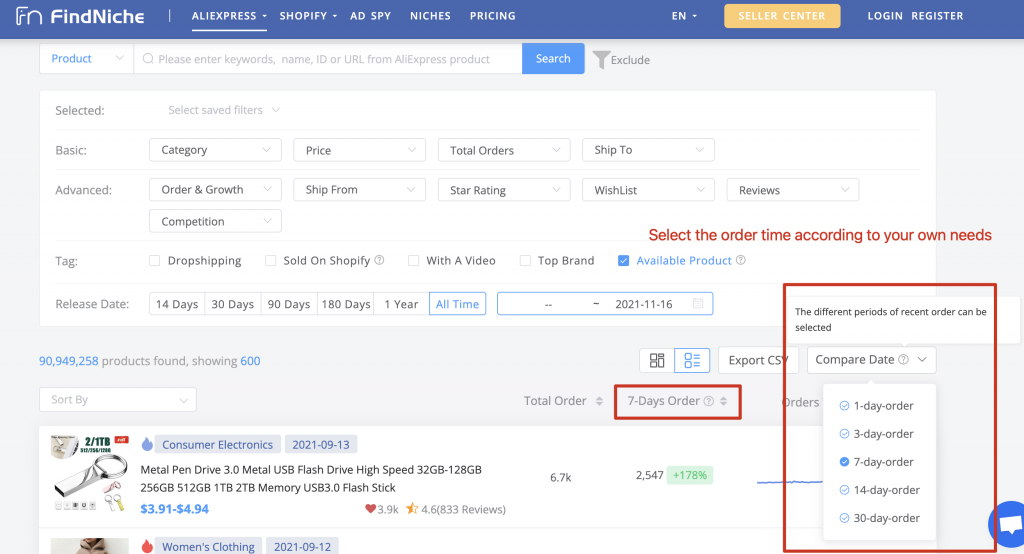1024x554 pixels.
Task: Open the Exclude filter funnel icon
Action: click(x=601, y=59)
